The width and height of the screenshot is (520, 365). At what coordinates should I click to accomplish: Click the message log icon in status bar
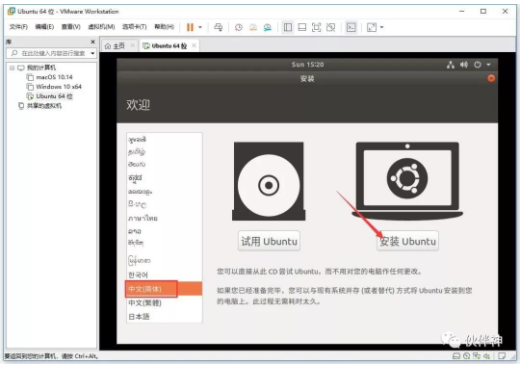click(502, 356)
